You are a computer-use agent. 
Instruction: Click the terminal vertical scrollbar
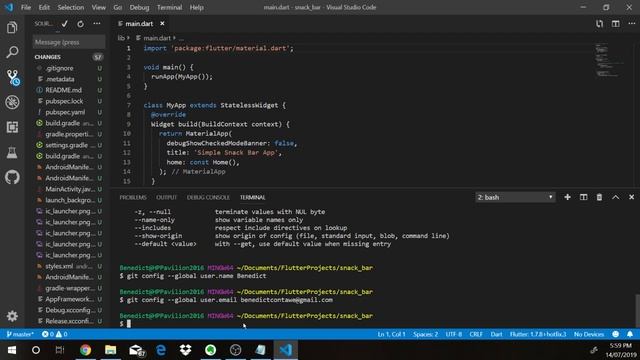point(637,310)
